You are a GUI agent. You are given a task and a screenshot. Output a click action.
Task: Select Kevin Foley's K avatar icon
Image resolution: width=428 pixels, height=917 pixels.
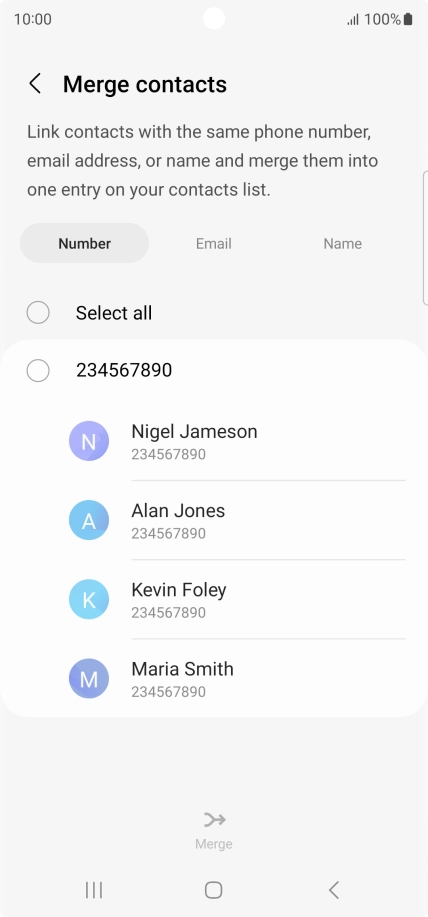click(x=89, y=599)
